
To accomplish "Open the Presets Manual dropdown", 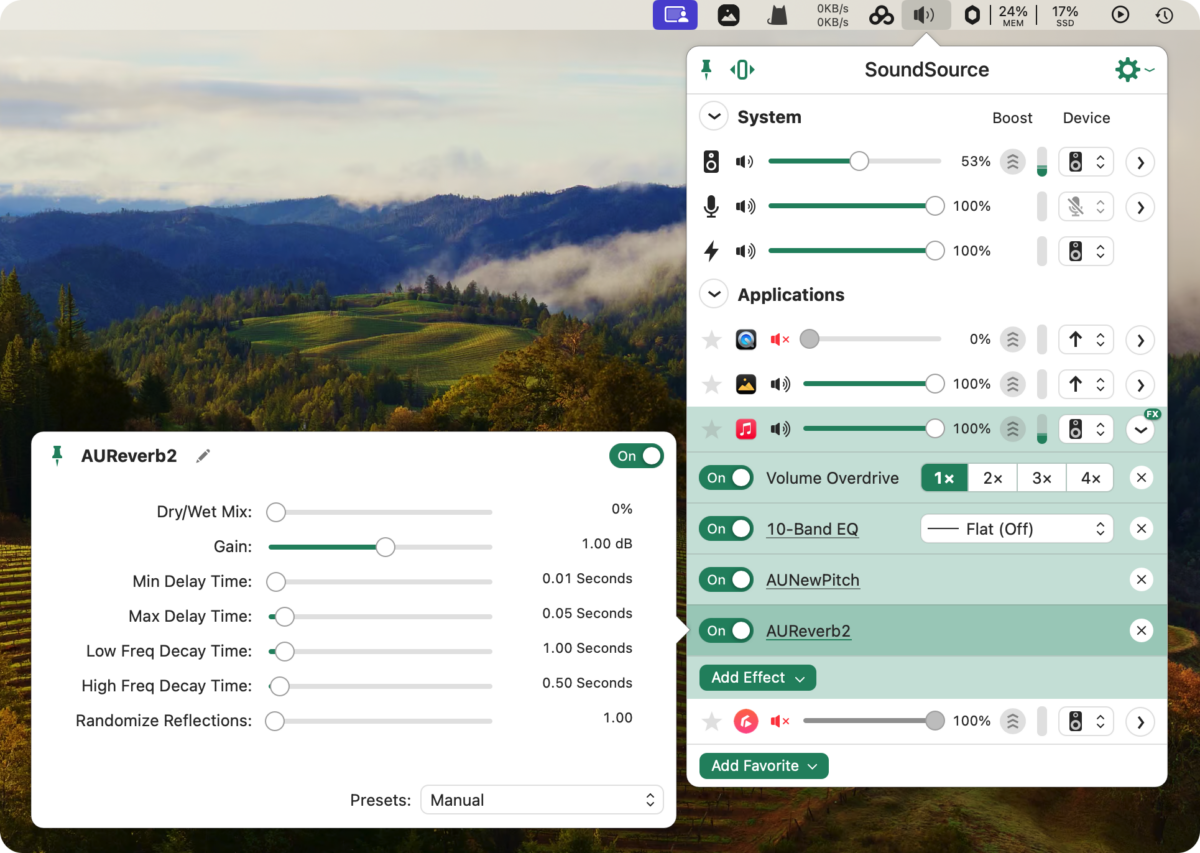I will coord(542,800).
